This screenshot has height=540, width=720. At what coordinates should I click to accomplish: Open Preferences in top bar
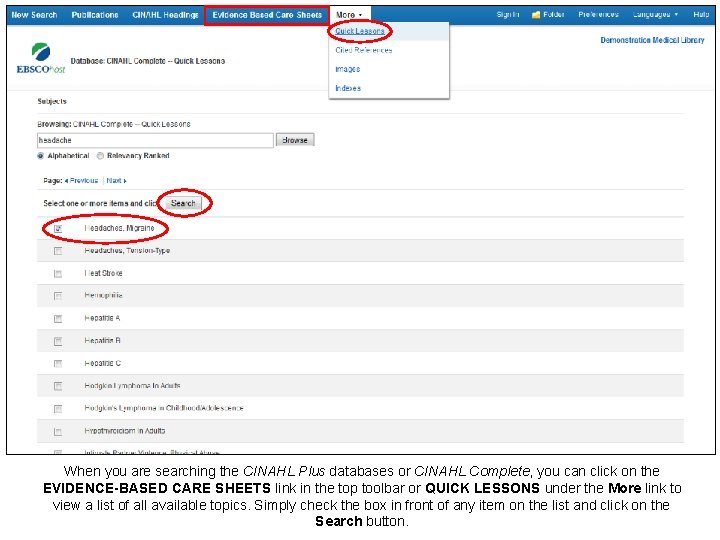point(598,15)
